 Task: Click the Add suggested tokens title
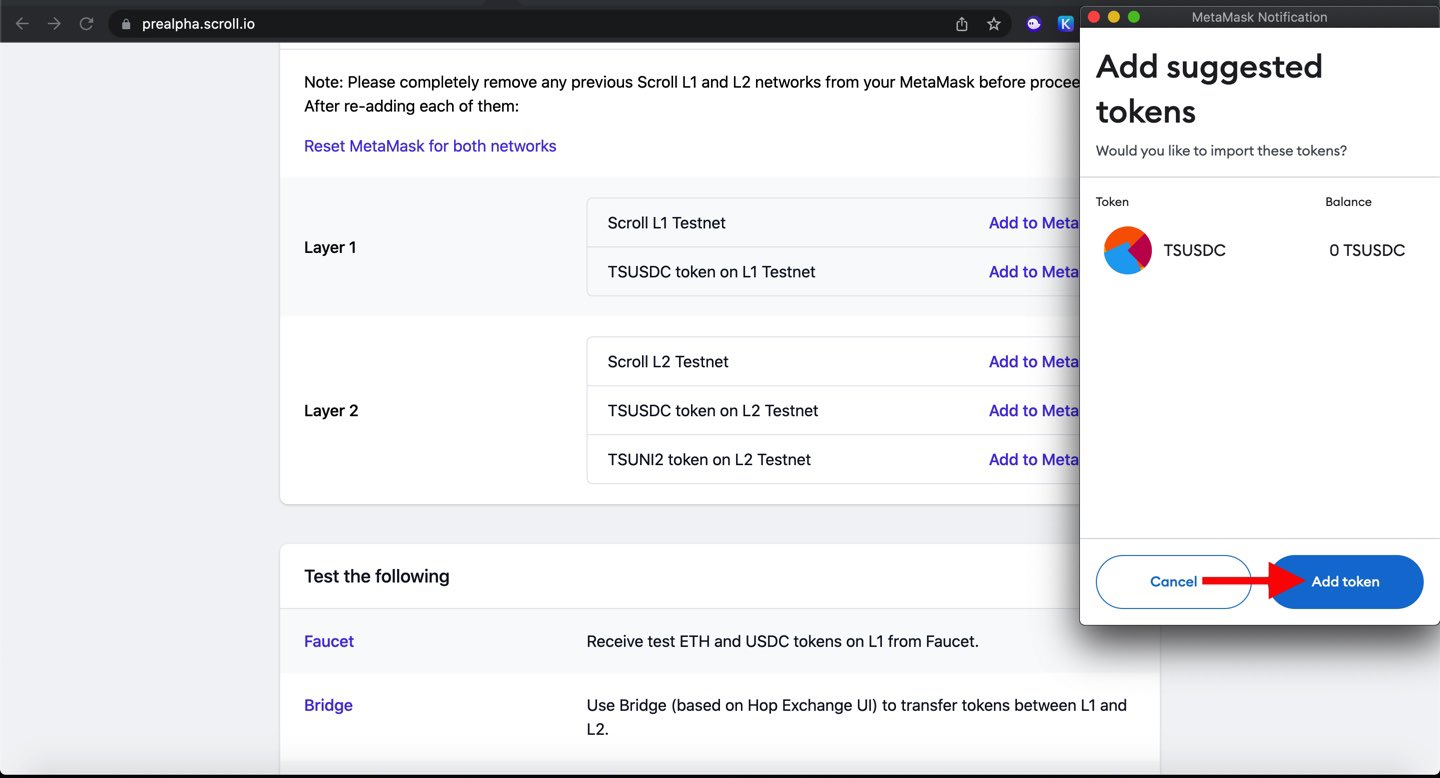[1209, 88]
